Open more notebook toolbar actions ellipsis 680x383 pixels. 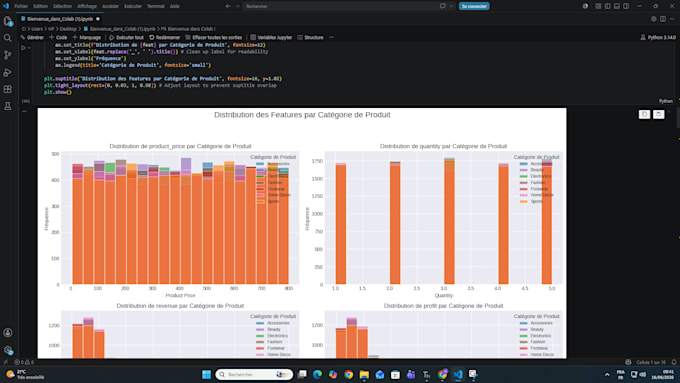click(331, 37)
